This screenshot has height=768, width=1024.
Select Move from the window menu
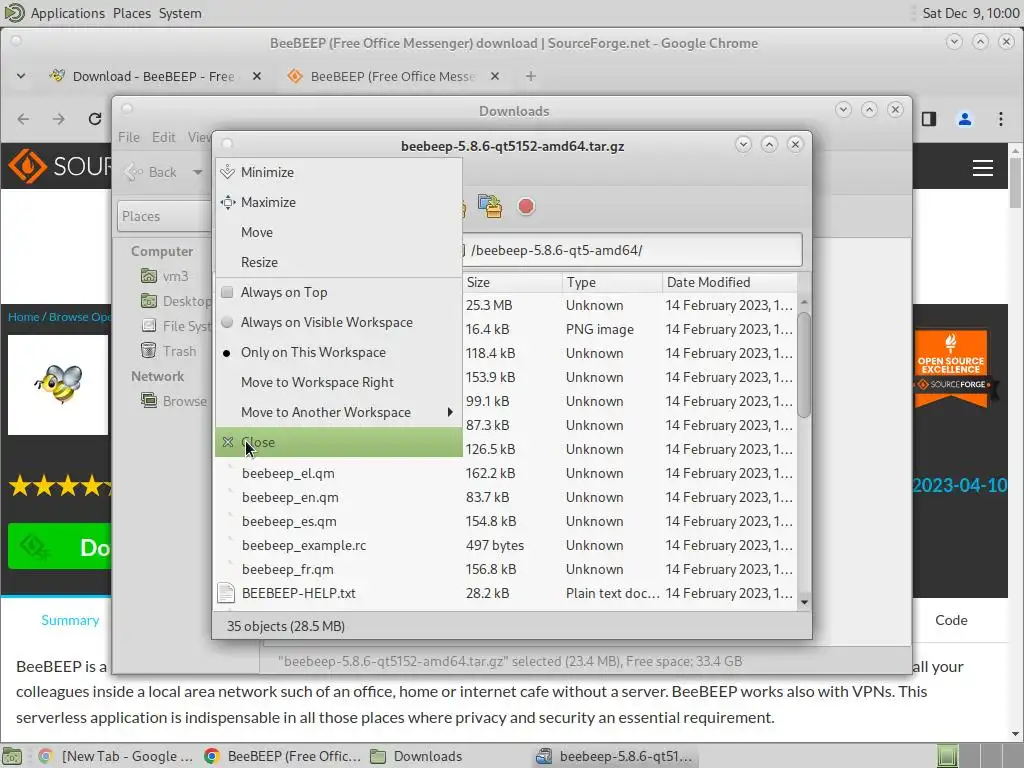pyautogui.click(x=338, y=232)
